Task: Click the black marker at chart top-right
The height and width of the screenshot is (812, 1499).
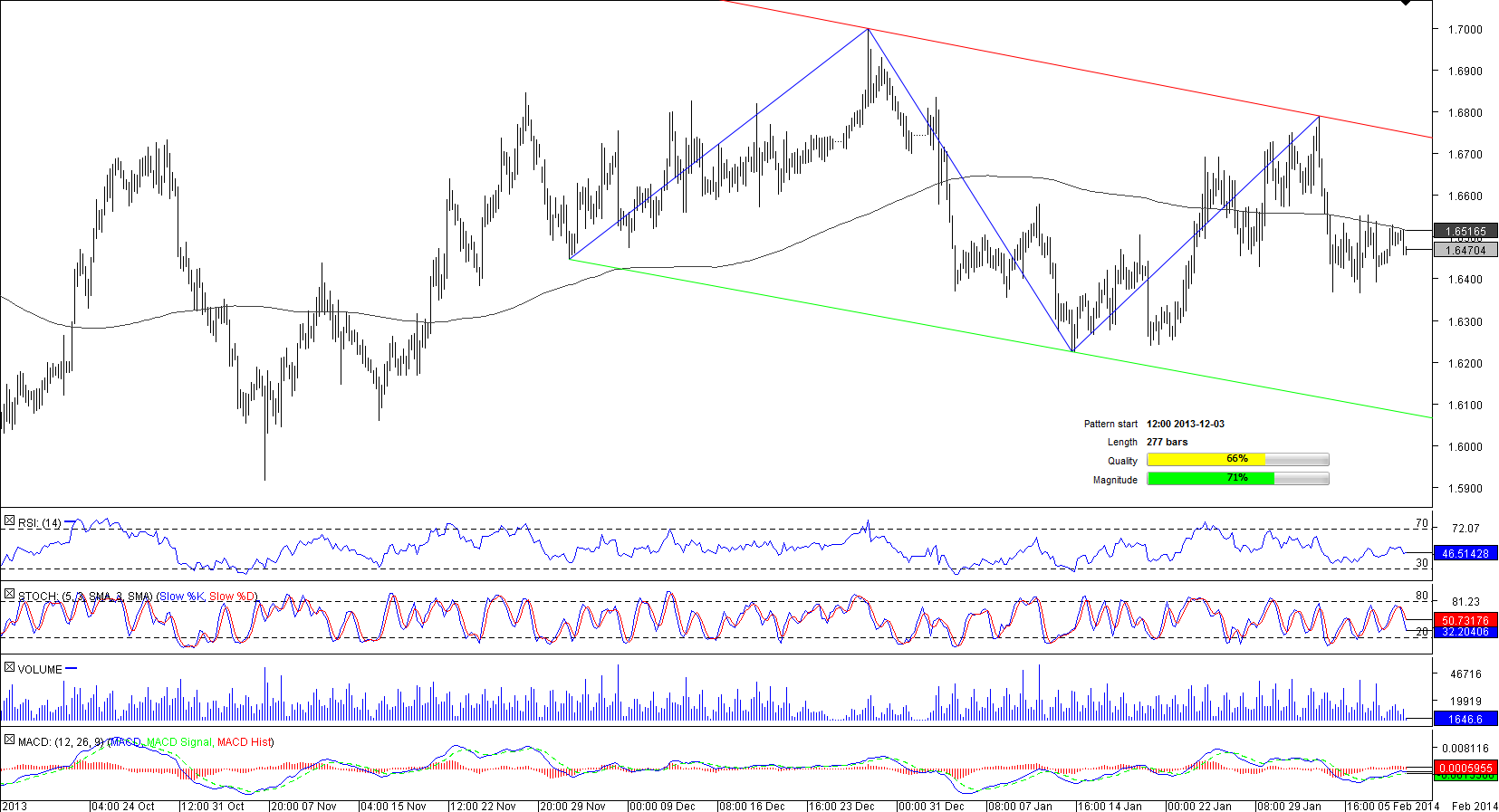Action: pyautogui.click(x=1406, y=4)
